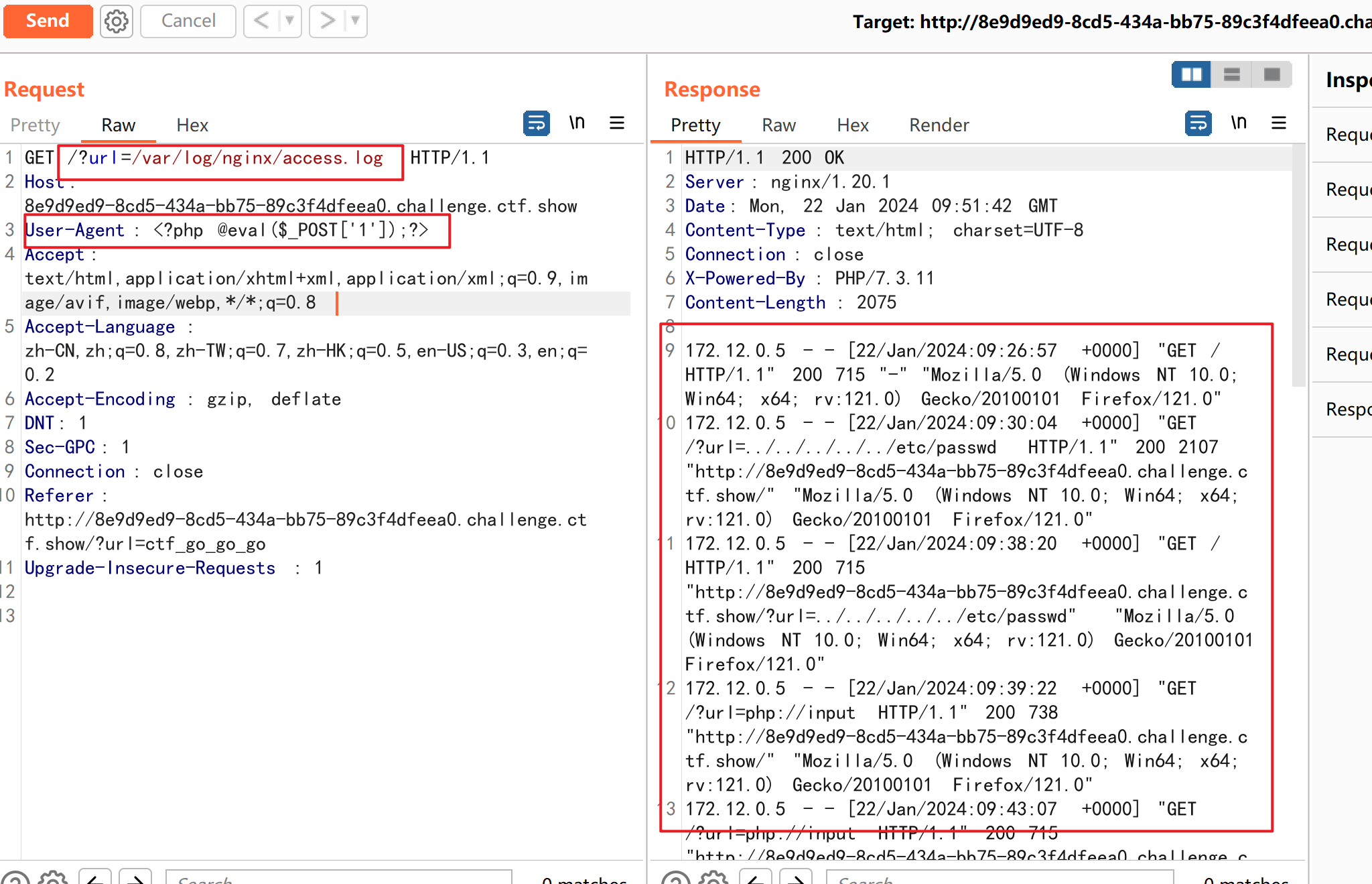The width and height of the screenshot is (1372, 884).
Task: Show non-printable characters in Response panel
Action: (x=1239, y=123)
